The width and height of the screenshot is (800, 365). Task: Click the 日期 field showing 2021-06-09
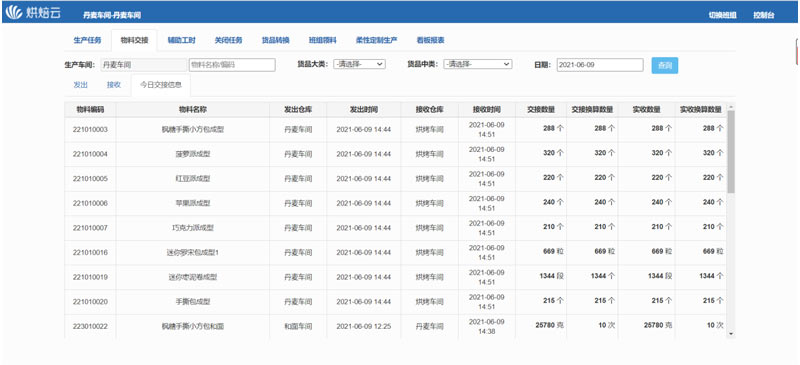pos(600,65)
